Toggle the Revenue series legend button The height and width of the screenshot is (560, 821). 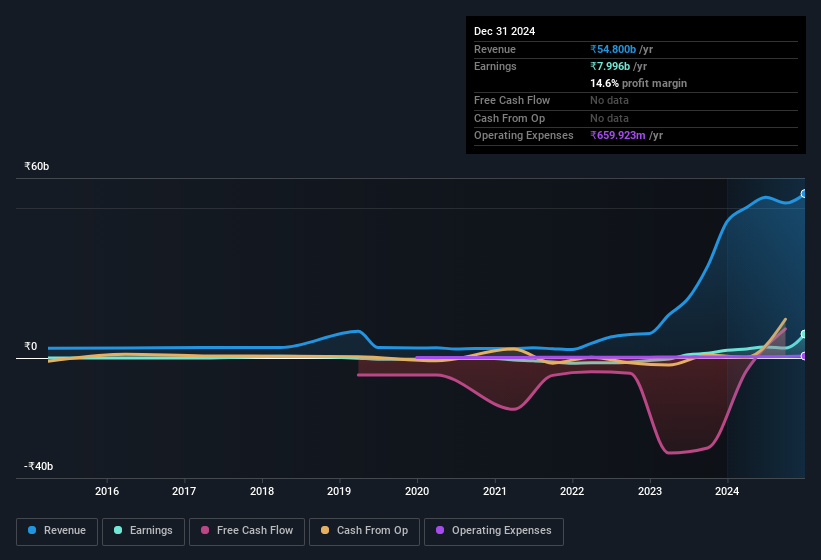click(57, 531)
